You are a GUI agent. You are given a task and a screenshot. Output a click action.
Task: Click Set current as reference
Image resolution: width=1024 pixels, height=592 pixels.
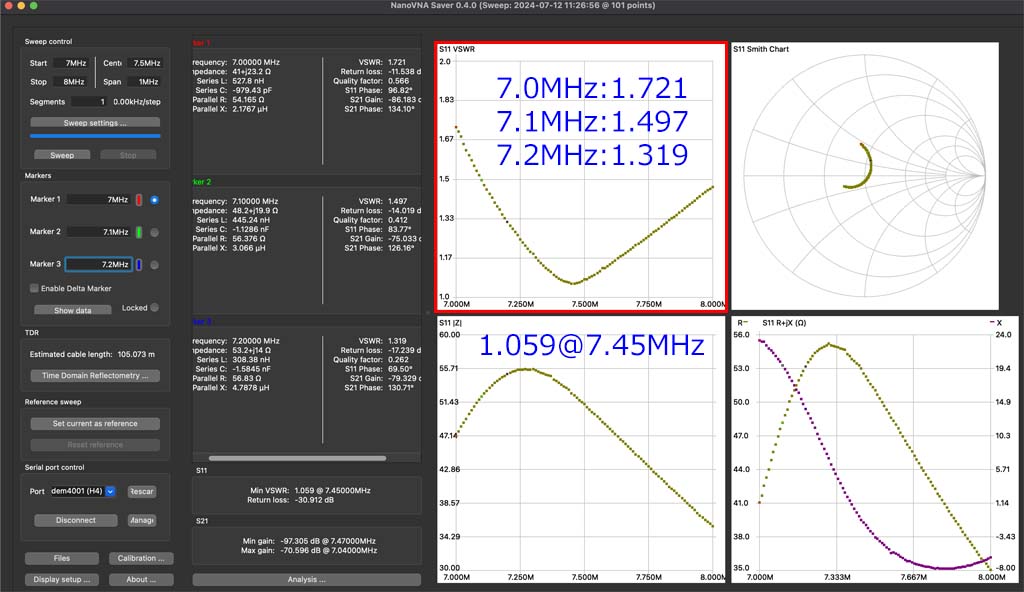(x=95, y=424)
